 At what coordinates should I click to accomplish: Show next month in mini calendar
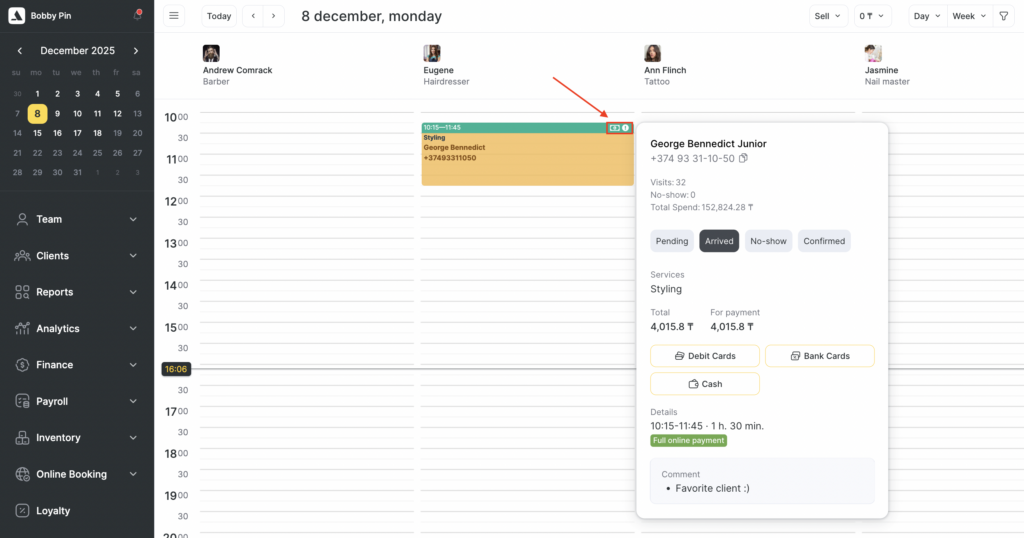tap(136, 51)
